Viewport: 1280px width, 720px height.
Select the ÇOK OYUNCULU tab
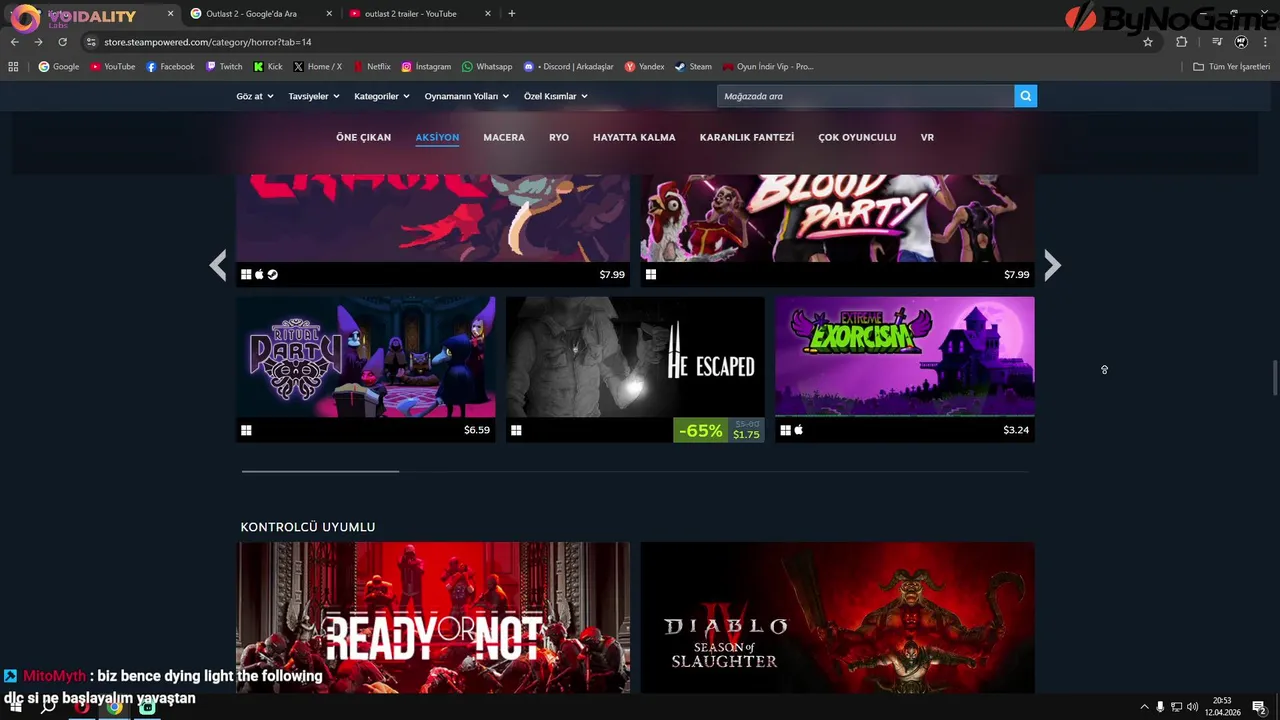[x=857, y=137]
